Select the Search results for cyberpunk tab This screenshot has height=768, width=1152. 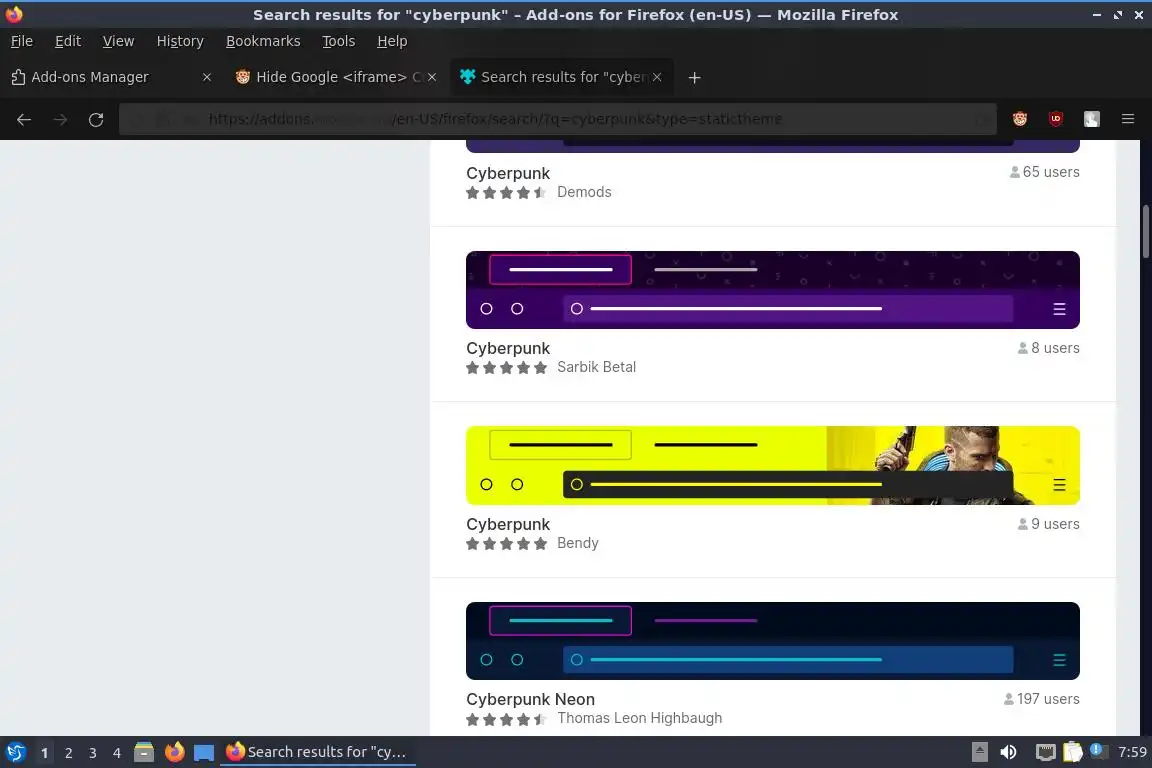(x=561, y=77)
